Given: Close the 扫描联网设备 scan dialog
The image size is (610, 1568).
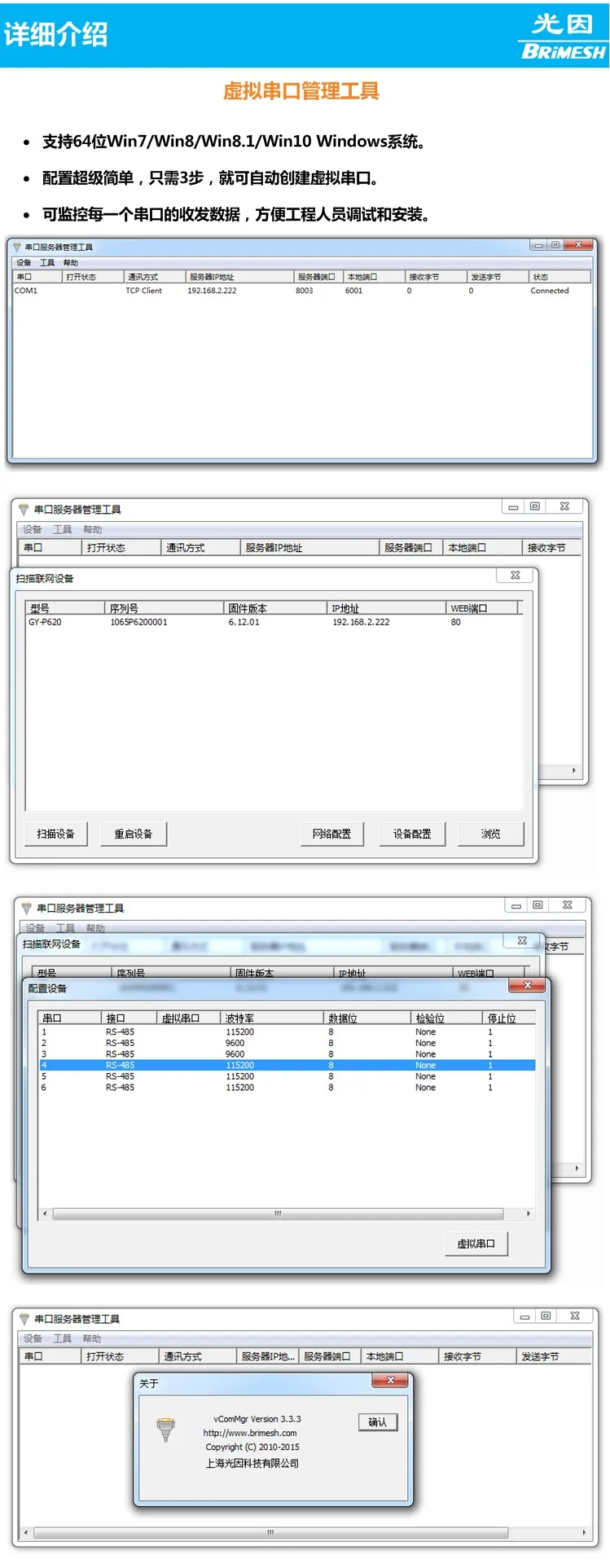Looking at the screenshot, I should (515, 575).
